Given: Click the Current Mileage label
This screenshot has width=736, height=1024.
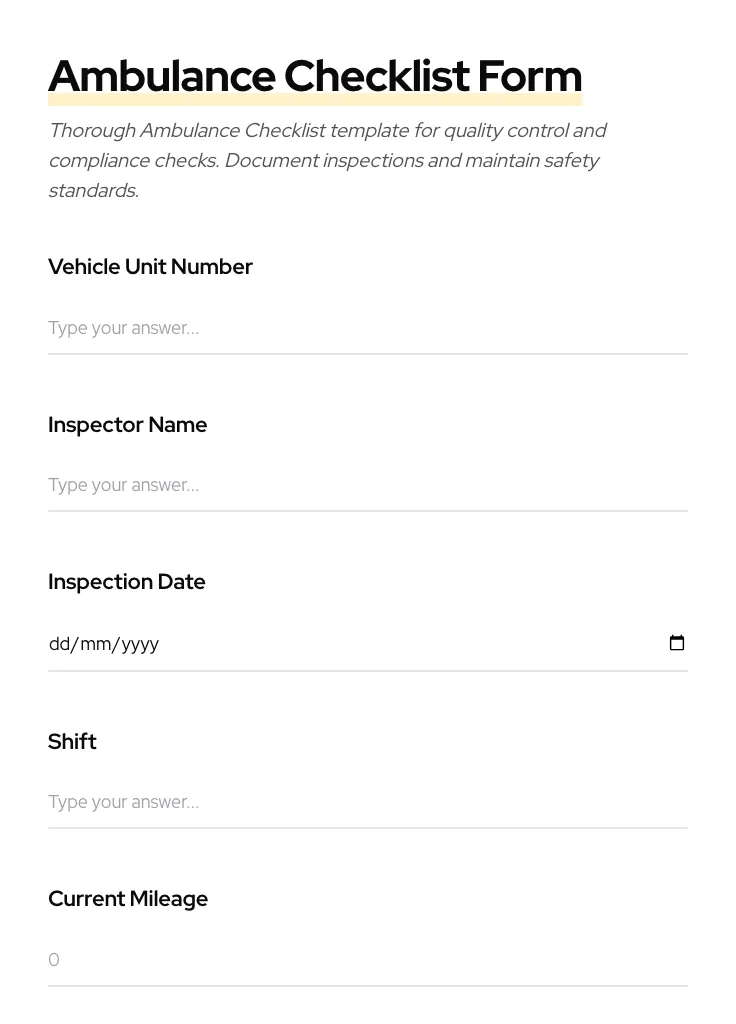Looking at the screenshot, I should (128, 899).
